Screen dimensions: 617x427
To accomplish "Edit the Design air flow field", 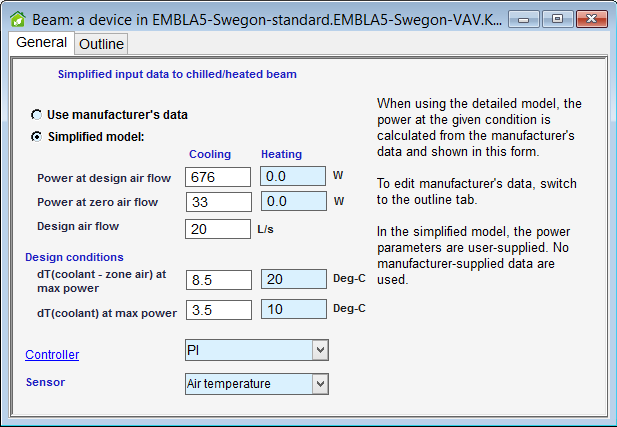I will 218,229.
